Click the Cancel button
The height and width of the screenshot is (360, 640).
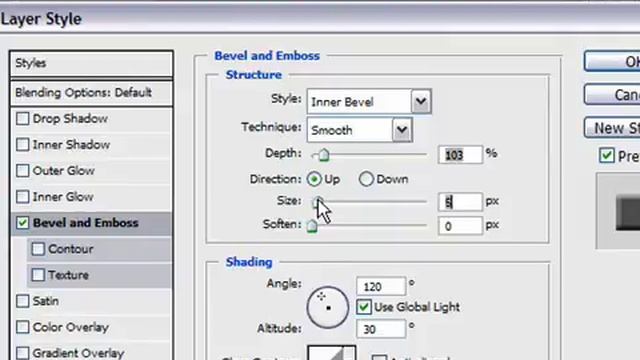coord(612,95)
